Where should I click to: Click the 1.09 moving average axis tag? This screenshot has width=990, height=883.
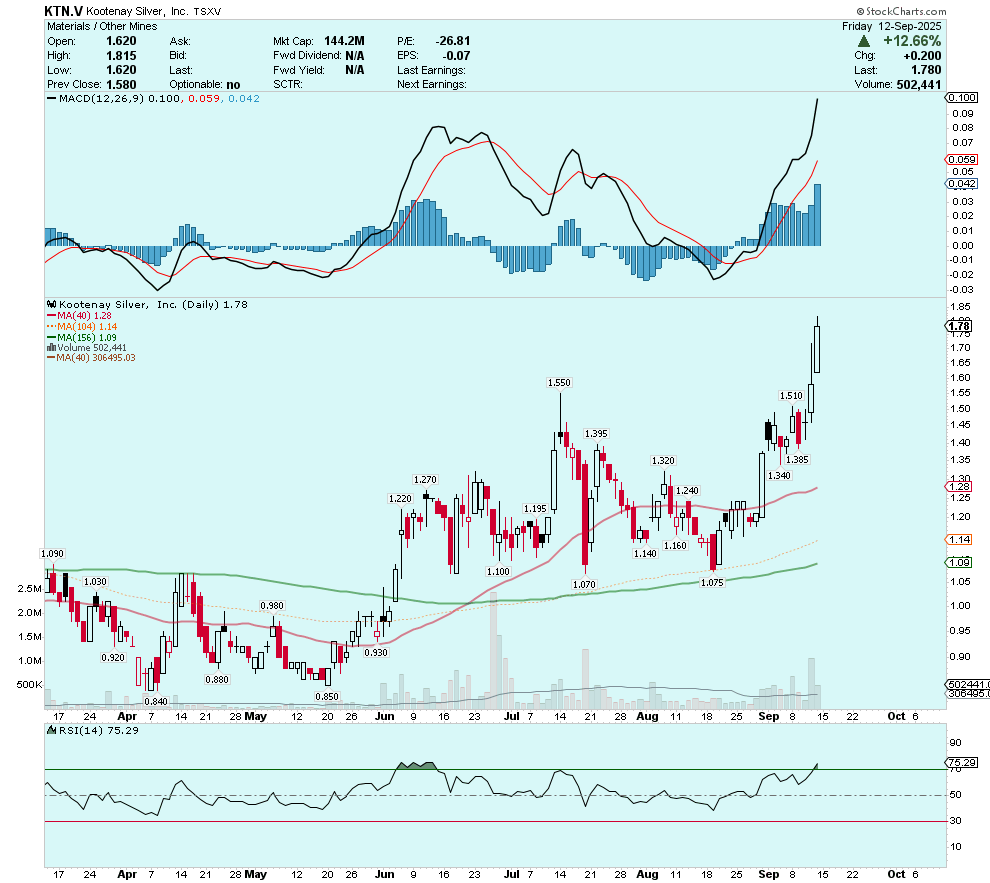(958, 562)
